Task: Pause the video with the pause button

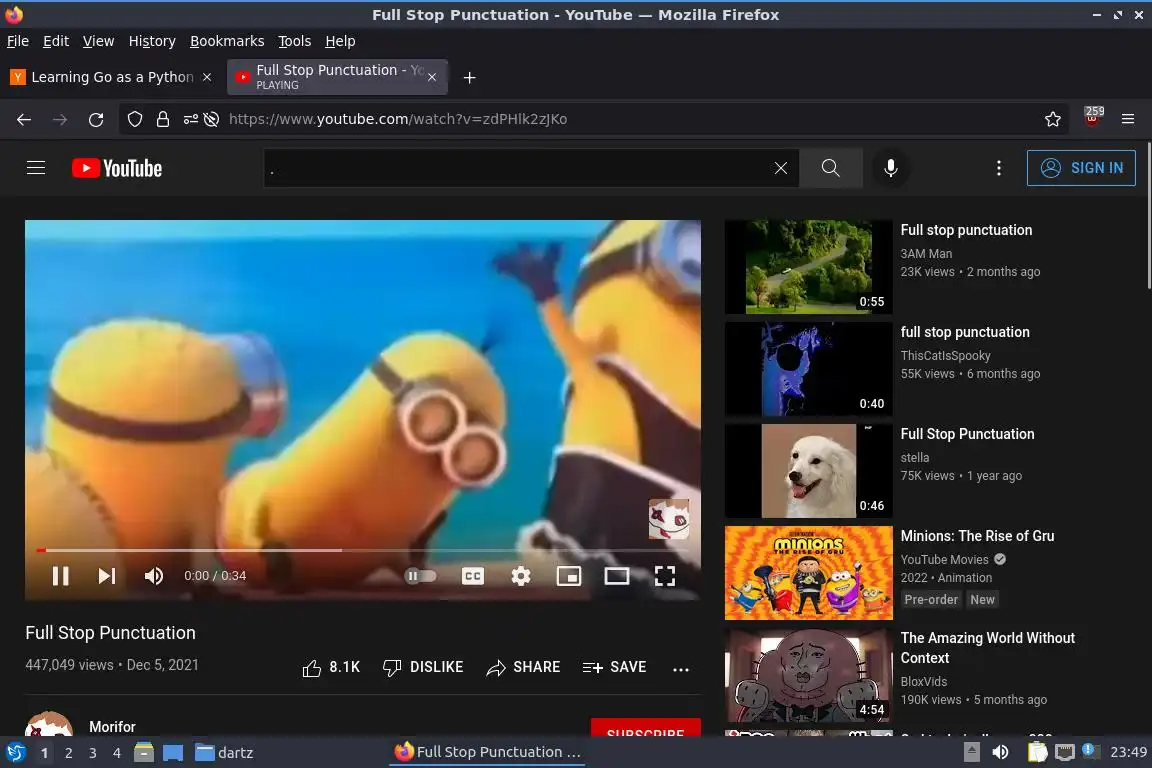Action: [x=60, y=576]
